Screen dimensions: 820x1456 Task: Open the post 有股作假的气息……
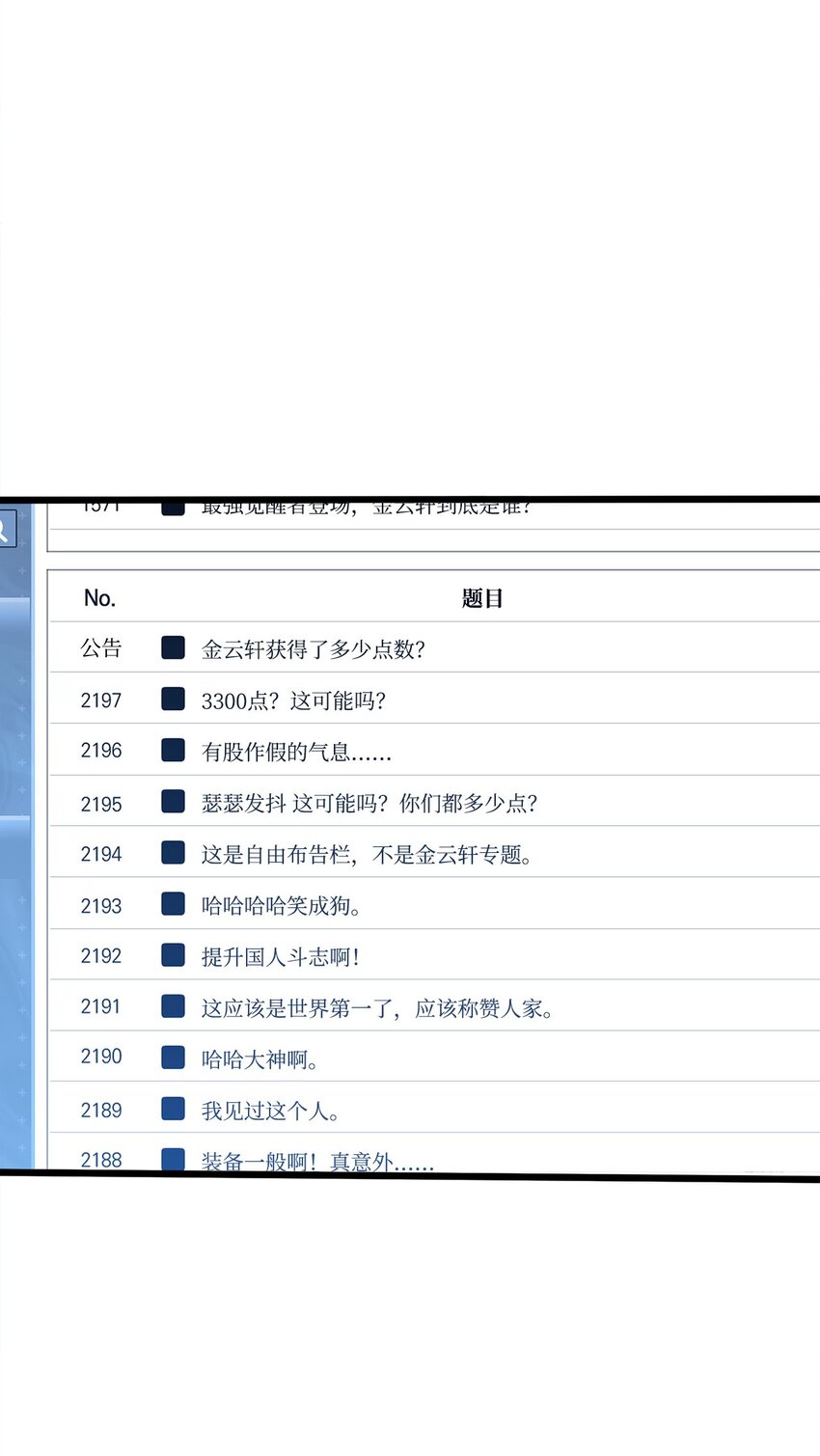[296, 752]
